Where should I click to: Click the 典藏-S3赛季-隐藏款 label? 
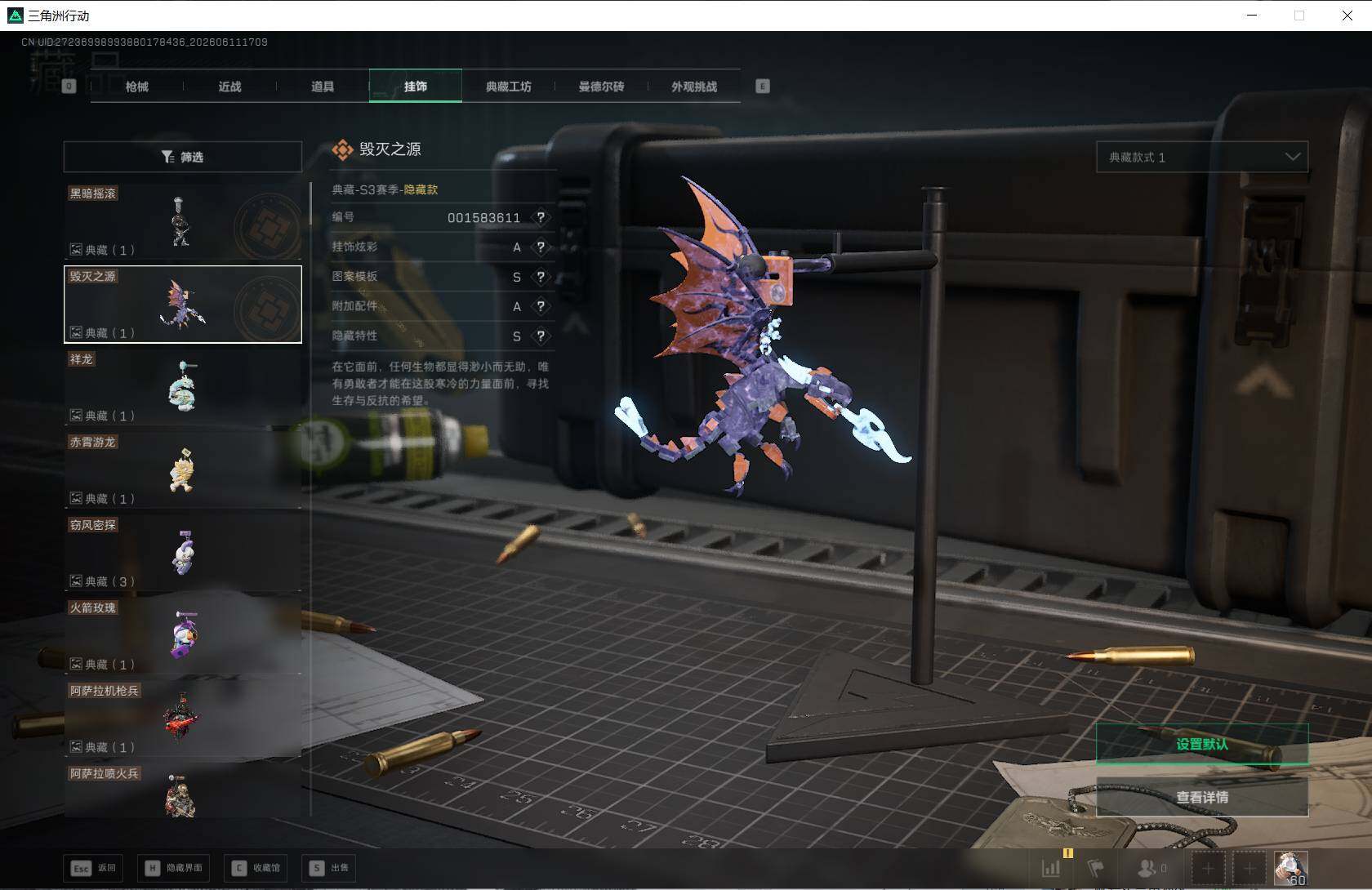coord(385,189)
